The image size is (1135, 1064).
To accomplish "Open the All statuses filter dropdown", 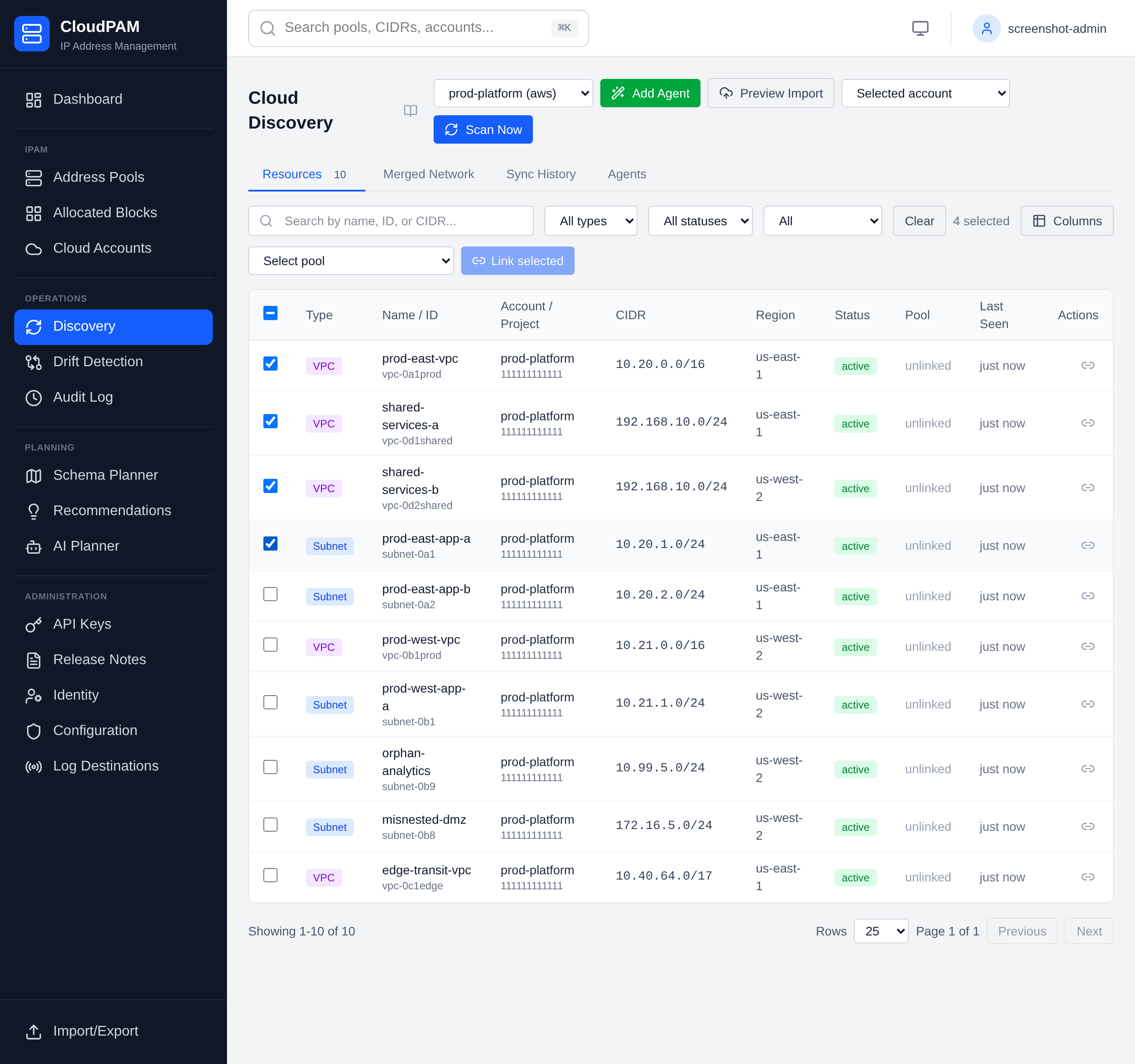I will (x=700, y=221).
